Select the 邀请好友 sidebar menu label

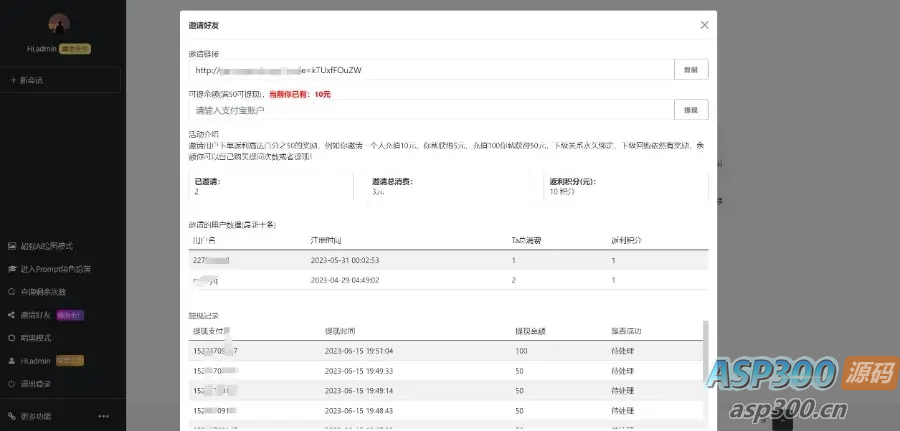[36, 315]
